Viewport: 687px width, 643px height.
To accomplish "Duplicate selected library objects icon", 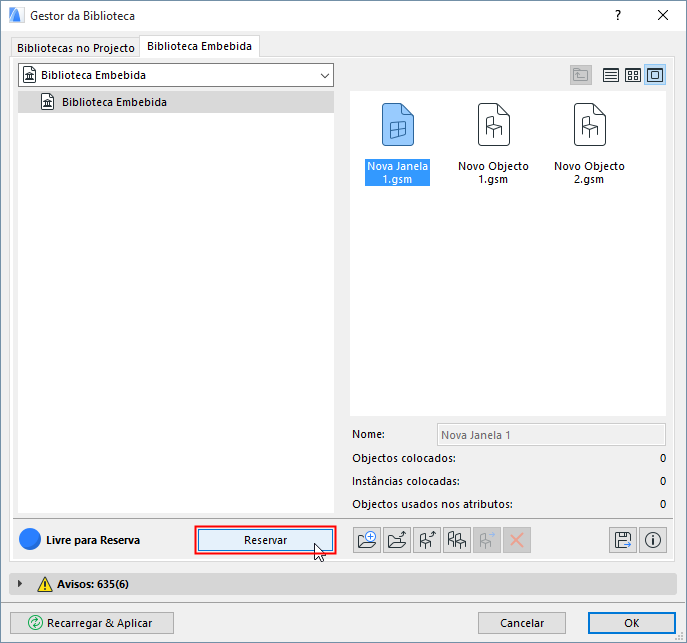I will [x=457, y=540].
